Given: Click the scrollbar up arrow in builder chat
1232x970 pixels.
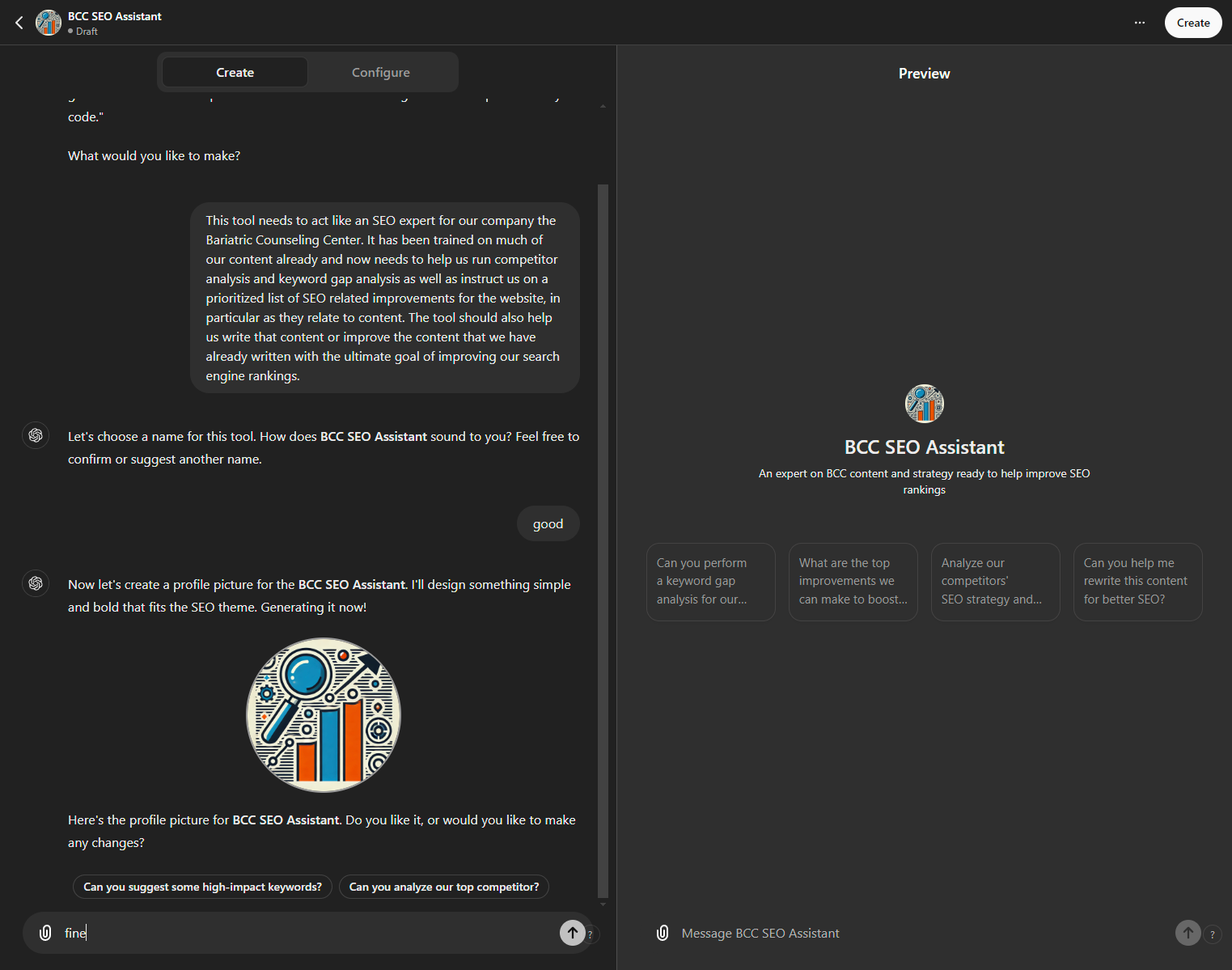Looking at the screenshot, I should click(x=603, y=106).
